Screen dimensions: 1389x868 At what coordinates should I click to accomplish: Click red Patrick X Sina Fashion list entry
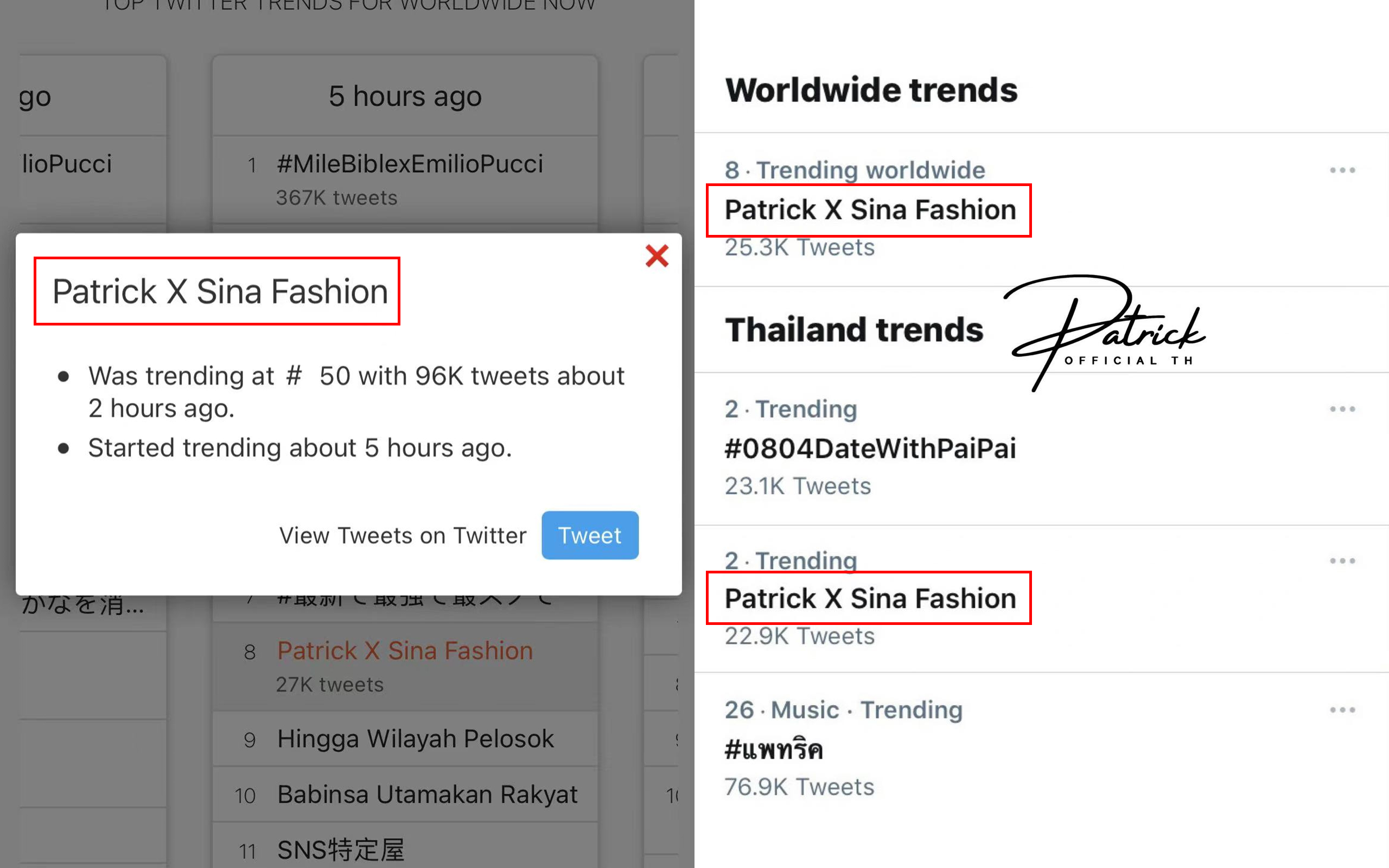[405, 651]
